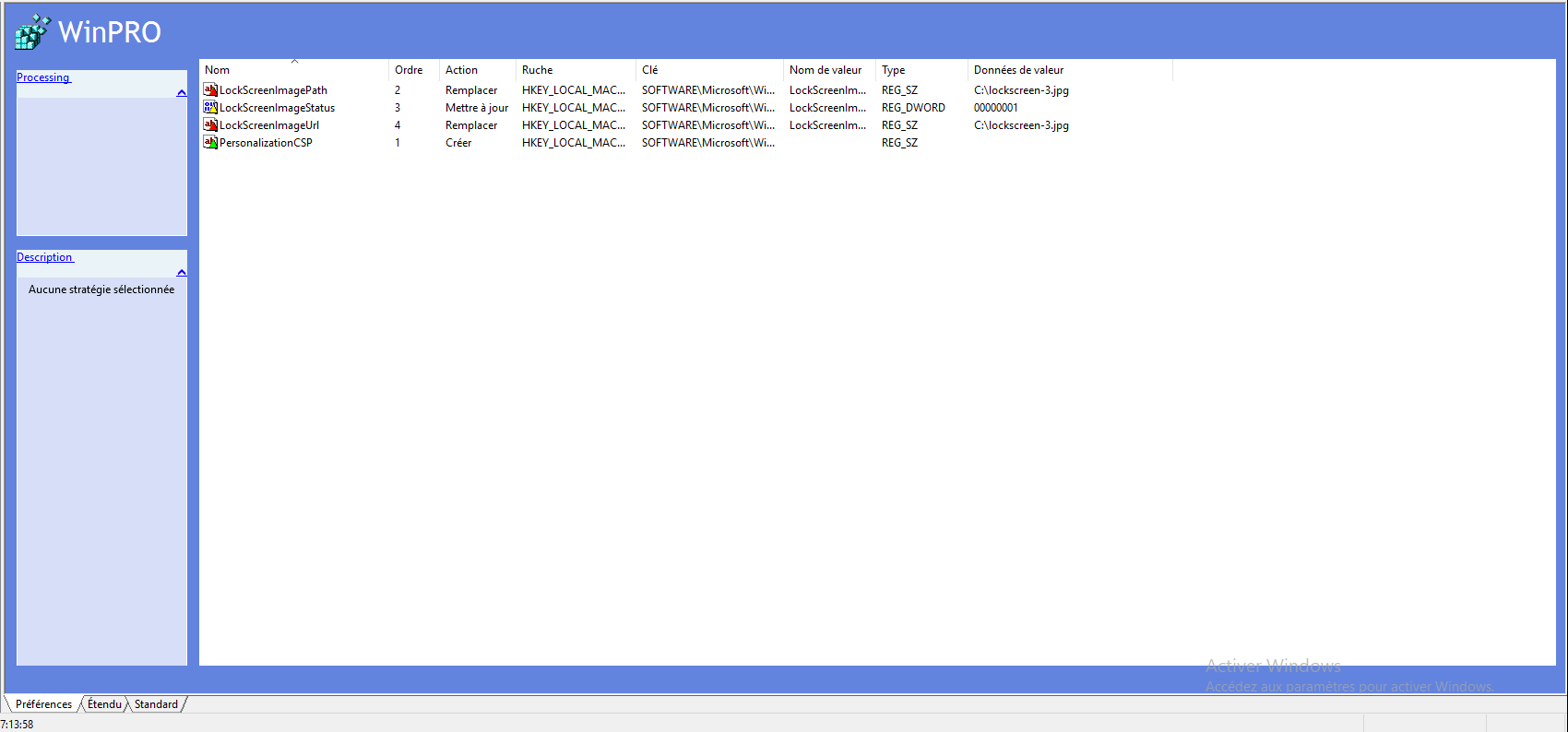Sort by the Action column header
1568x732 pixels.
(x=461, y=70)
